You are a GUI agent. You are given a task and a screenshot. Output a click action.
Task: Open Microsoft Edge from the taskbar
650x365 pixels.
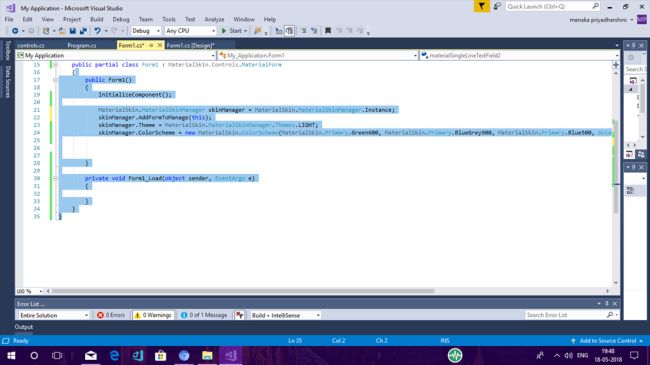[114, 355]
